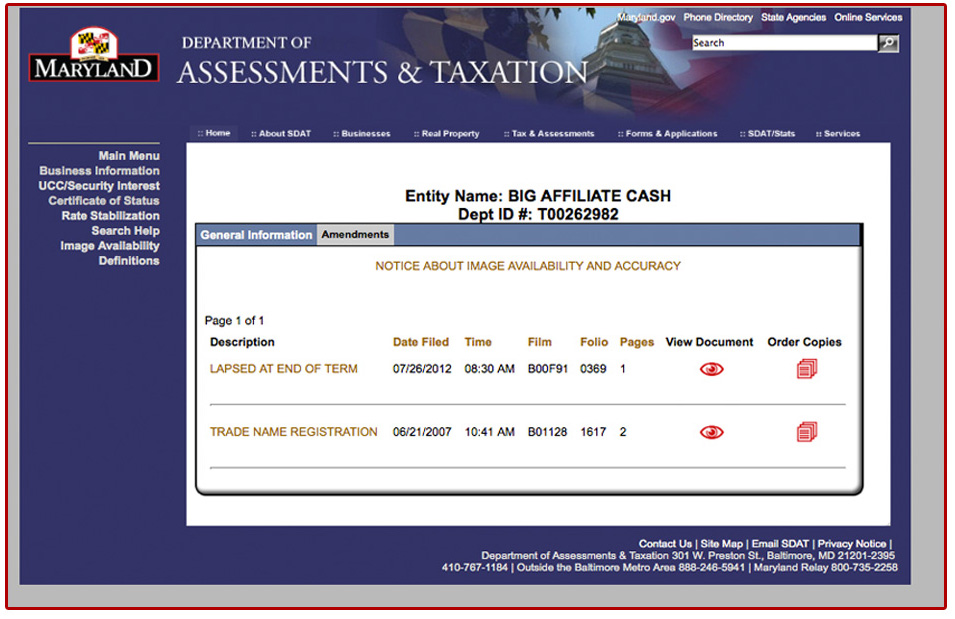This screenshot has width=955, height=619.
Task: Go to Main Menu in sidebar
Action: click(129, 156)
